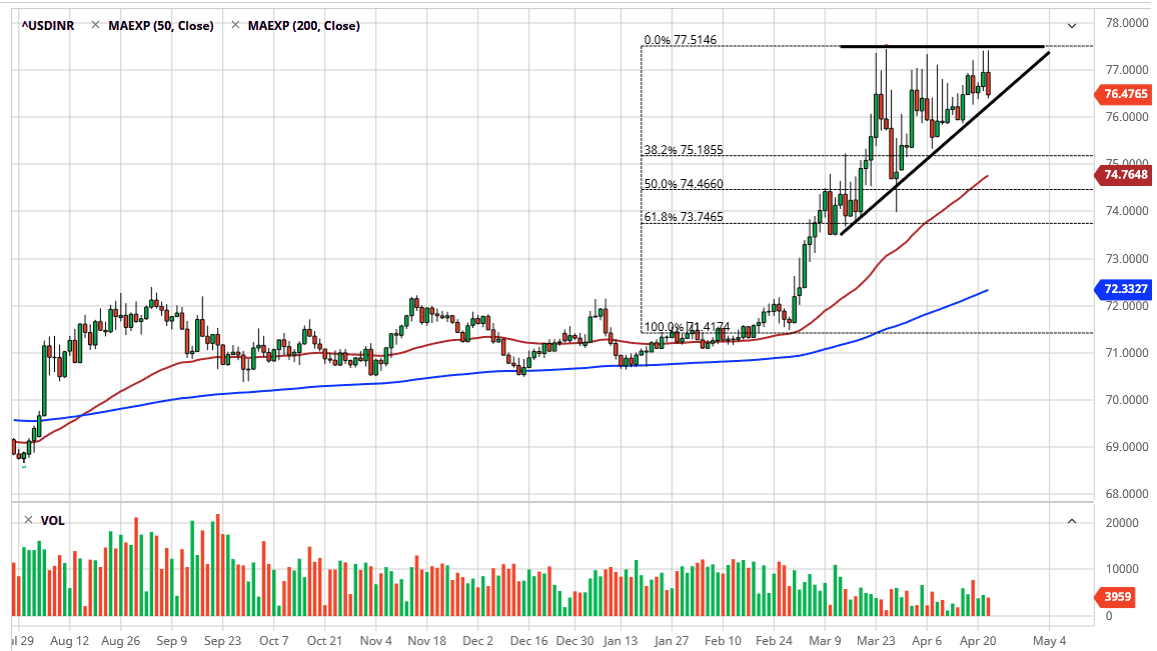Click the VOL pane label

tap(52, 521)
